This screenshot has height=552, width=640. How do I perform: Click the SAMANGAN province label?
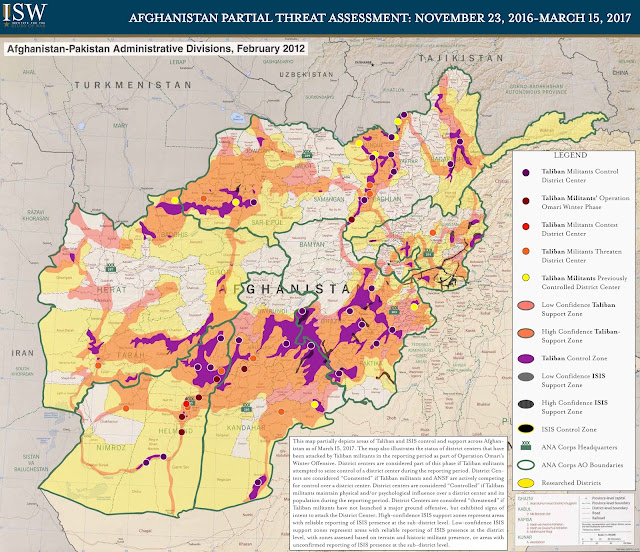(x=329, y=199)
